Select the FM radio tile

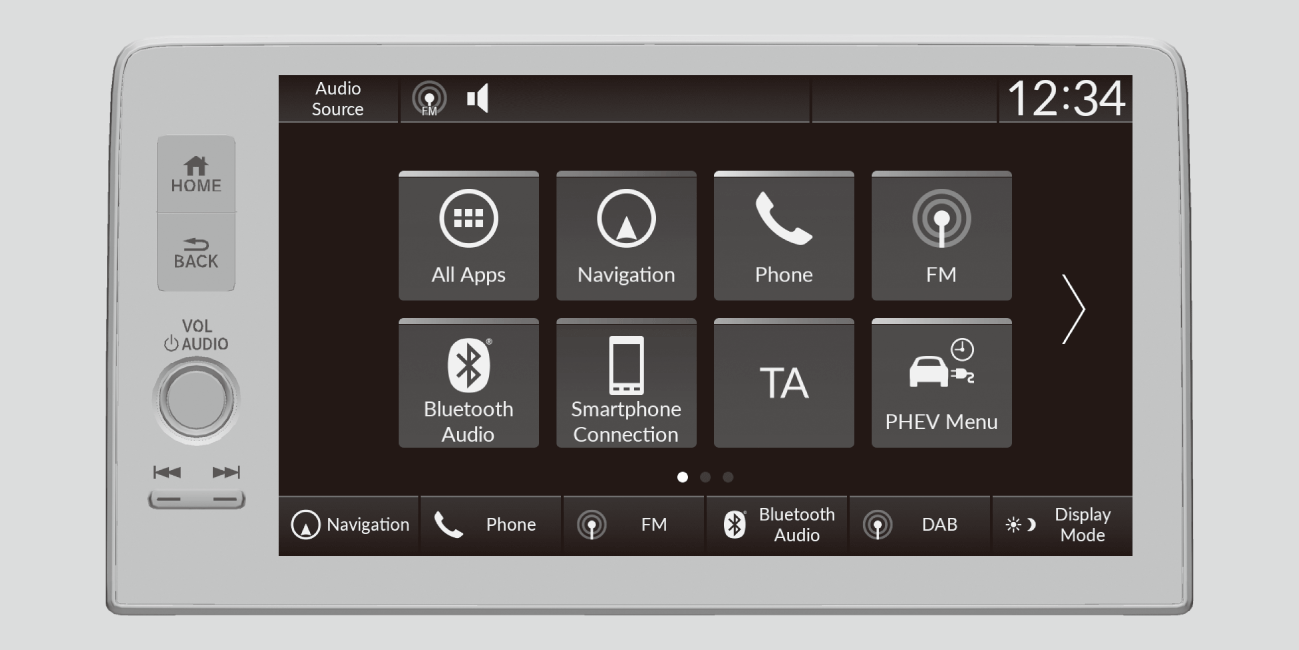point(941,236)
